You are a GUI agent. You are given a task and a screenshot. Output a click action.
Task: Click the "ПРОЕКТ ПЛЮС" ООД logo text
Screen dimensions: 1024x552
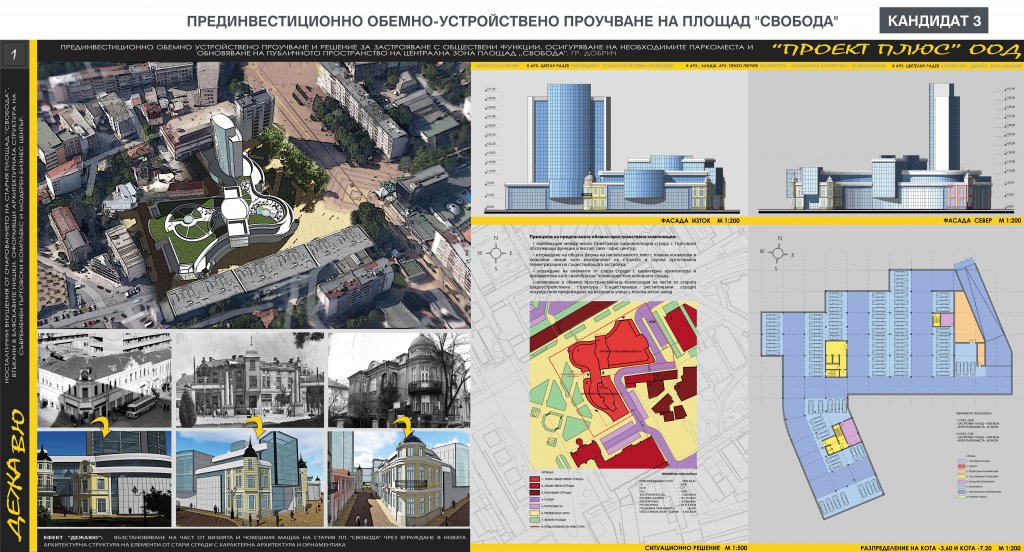point(895,50)
